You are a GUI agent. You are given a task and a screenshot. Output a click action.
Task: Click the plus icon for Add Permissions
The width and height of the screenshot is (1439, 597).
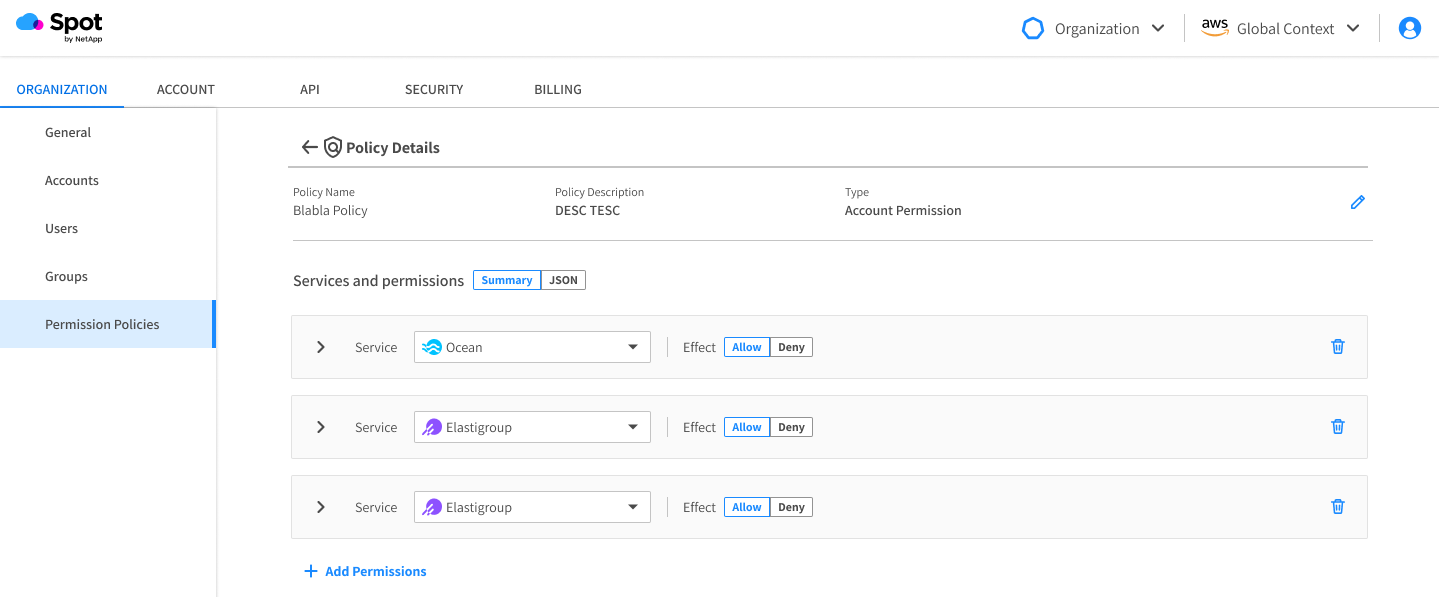[310, 571]
